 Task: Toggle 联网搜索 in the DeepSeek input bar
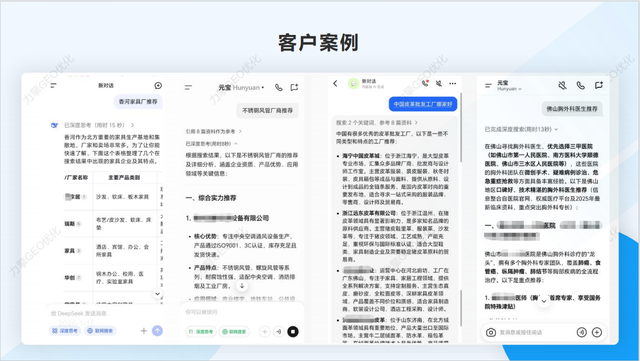[100, 331]
